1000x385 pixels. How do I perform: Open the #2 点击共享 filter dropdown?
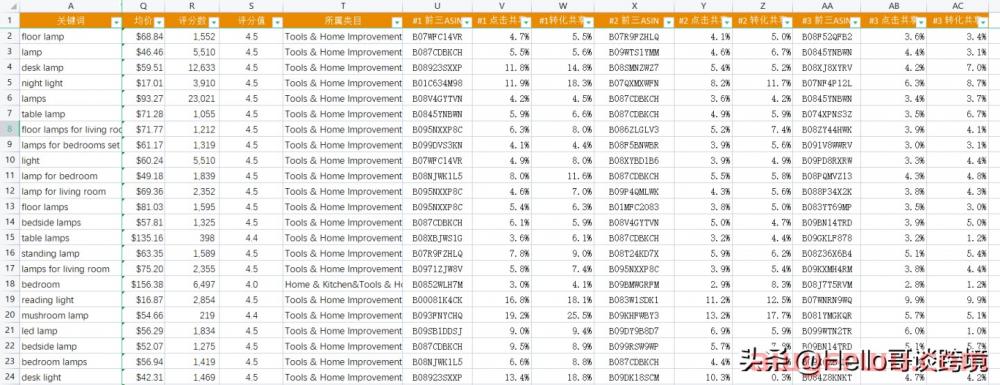click(727, 22)
